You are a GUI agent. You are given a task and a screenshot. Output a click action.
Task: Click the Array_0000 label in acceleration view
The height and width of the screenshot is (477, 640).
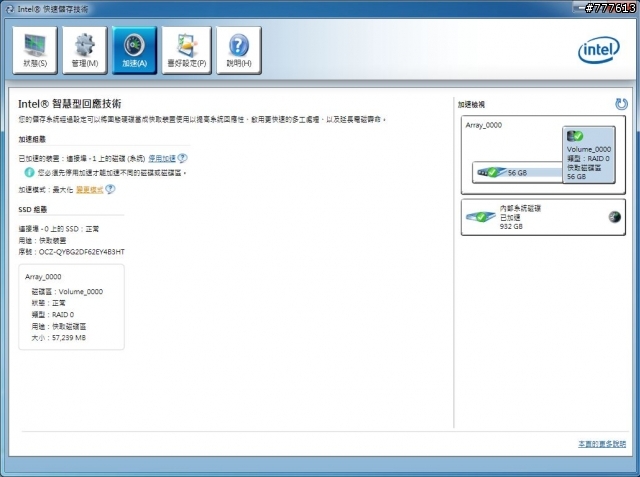(x=484, y=125)
